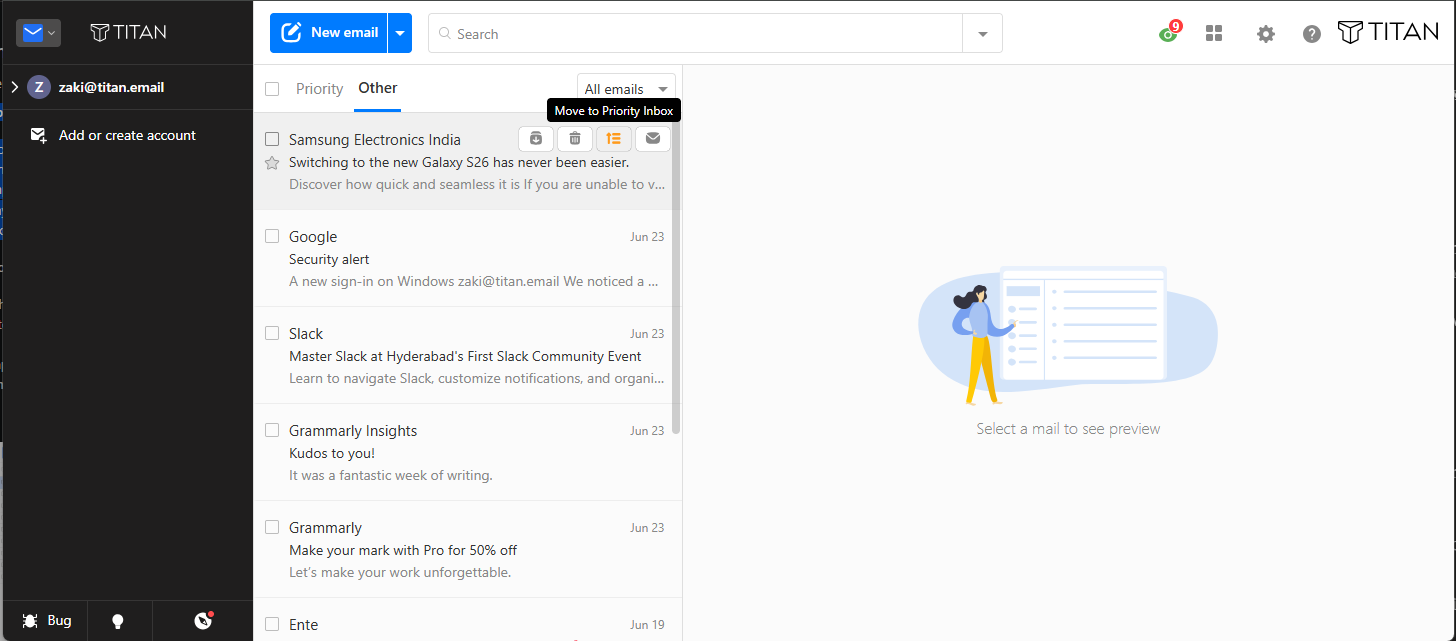Open Samsung 'Switching to the new Galaxy S26' subject
The width and height of the screenshot is (1456, 641).
coord(459,162)
